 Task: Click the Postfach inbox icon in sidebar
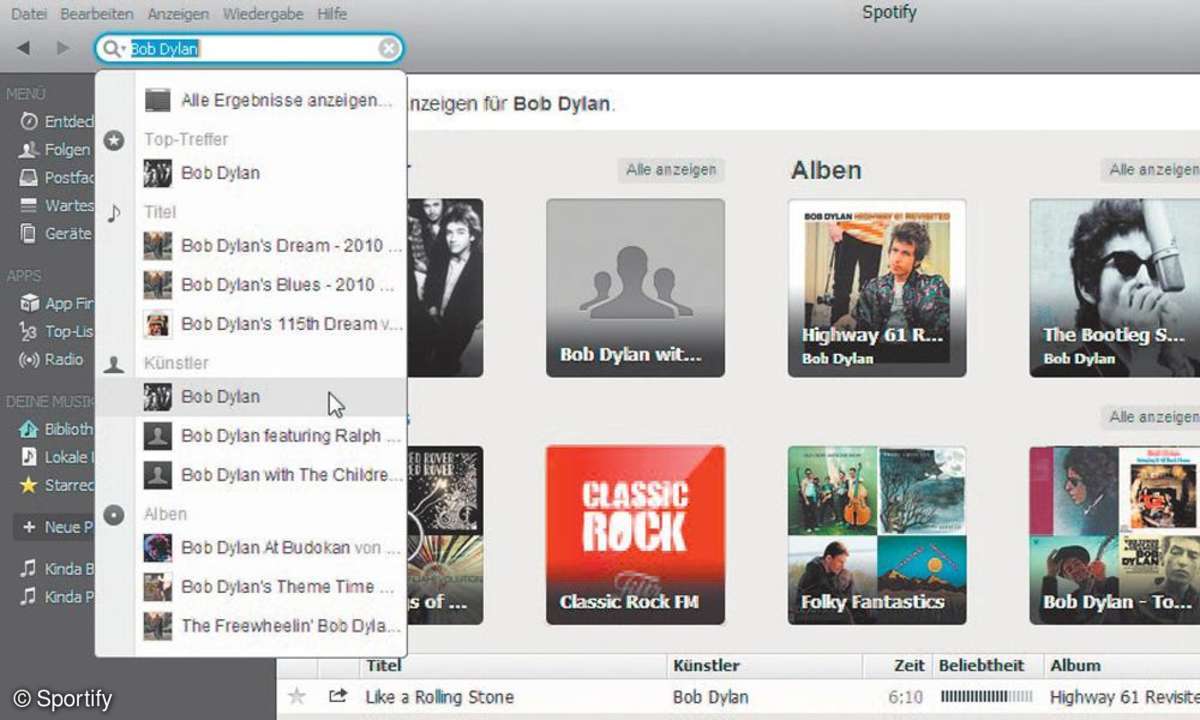click(x=29, y=178)
